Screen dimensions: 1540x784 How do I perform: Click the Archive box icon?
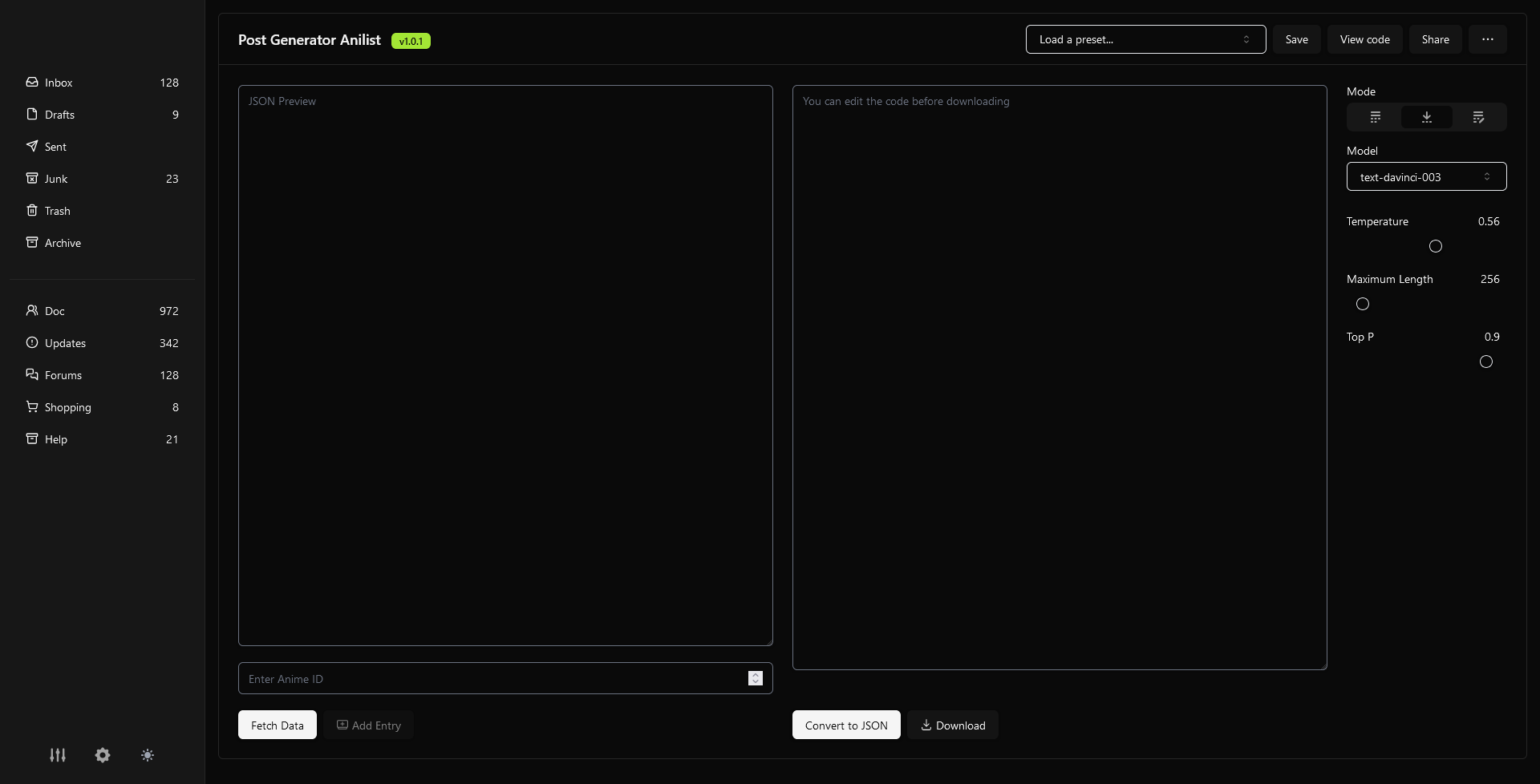(x=32, y=242)
